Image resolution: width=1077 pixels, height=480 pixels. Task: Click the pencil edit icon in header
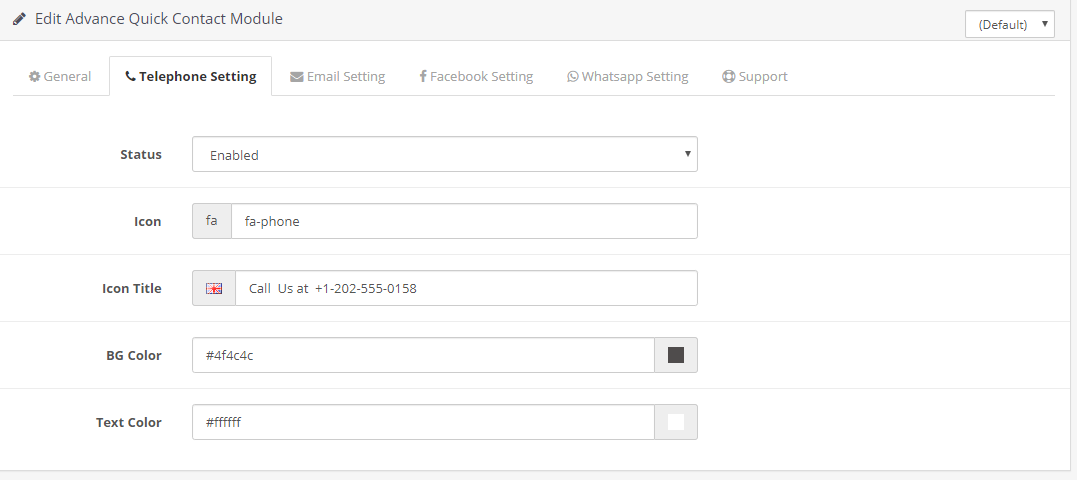click(19, 19)
